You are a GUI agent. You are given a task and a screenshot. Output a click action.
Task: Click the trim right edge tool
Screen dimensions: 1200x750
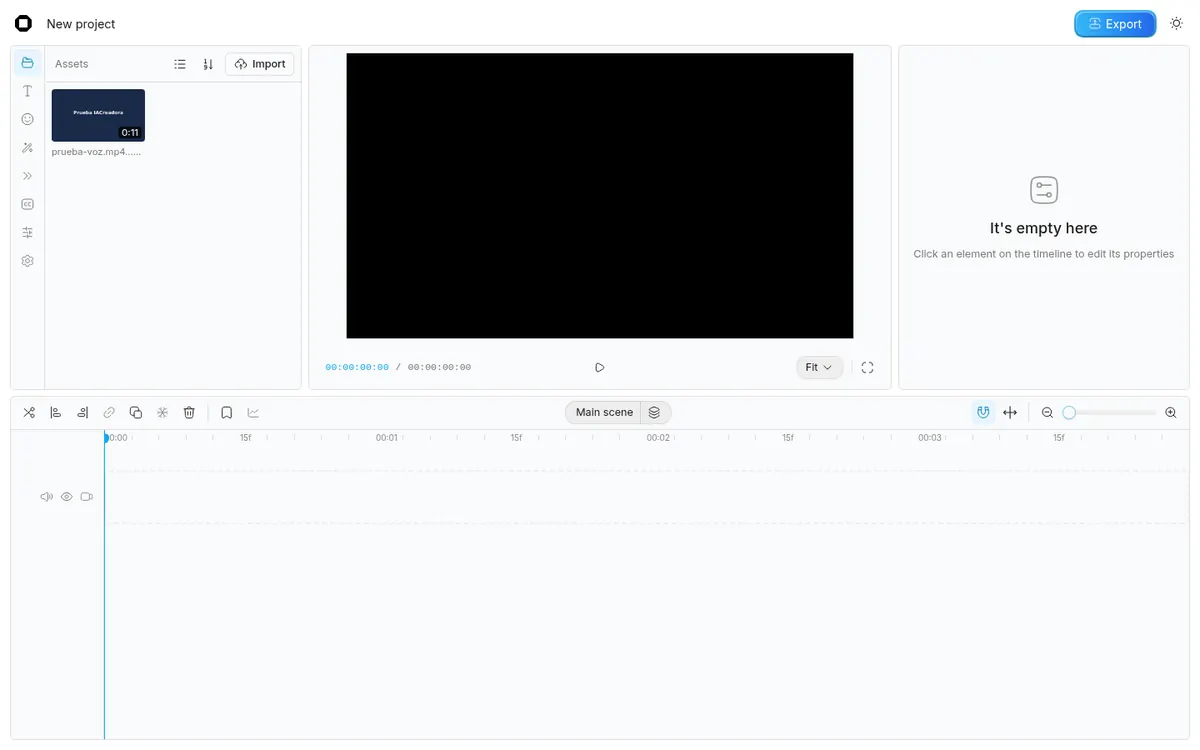[82, 412]
